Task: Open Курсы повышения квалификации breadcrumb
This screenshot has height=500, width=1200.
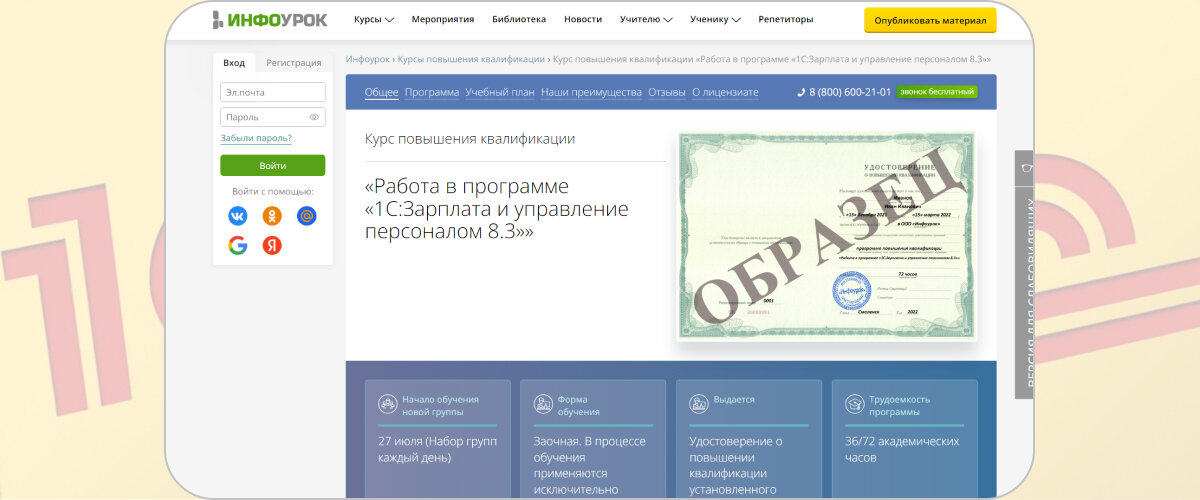Action: (471, 59)
